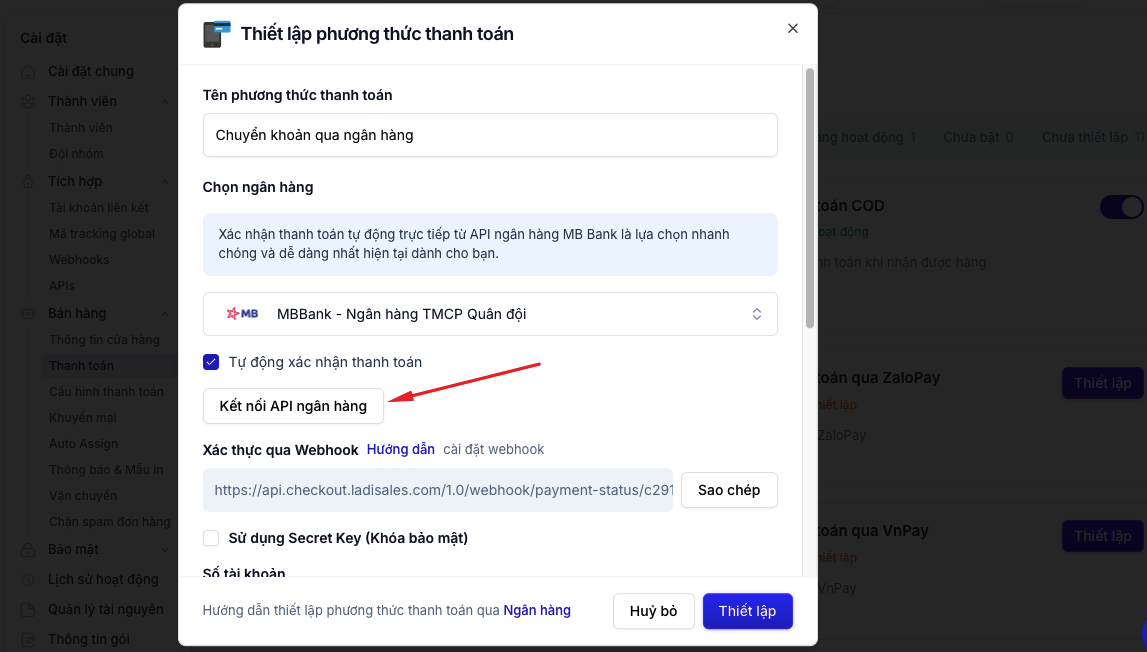This screenshot has width=1147, height=652.
Task: Switch to the Chưa bật tab
Action: (978, 137)
